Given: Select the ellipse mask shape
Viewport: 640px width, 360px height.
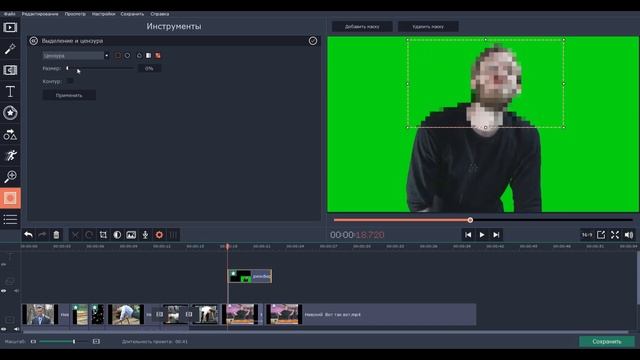Looking at the screenshot, I should pos(127,56).
